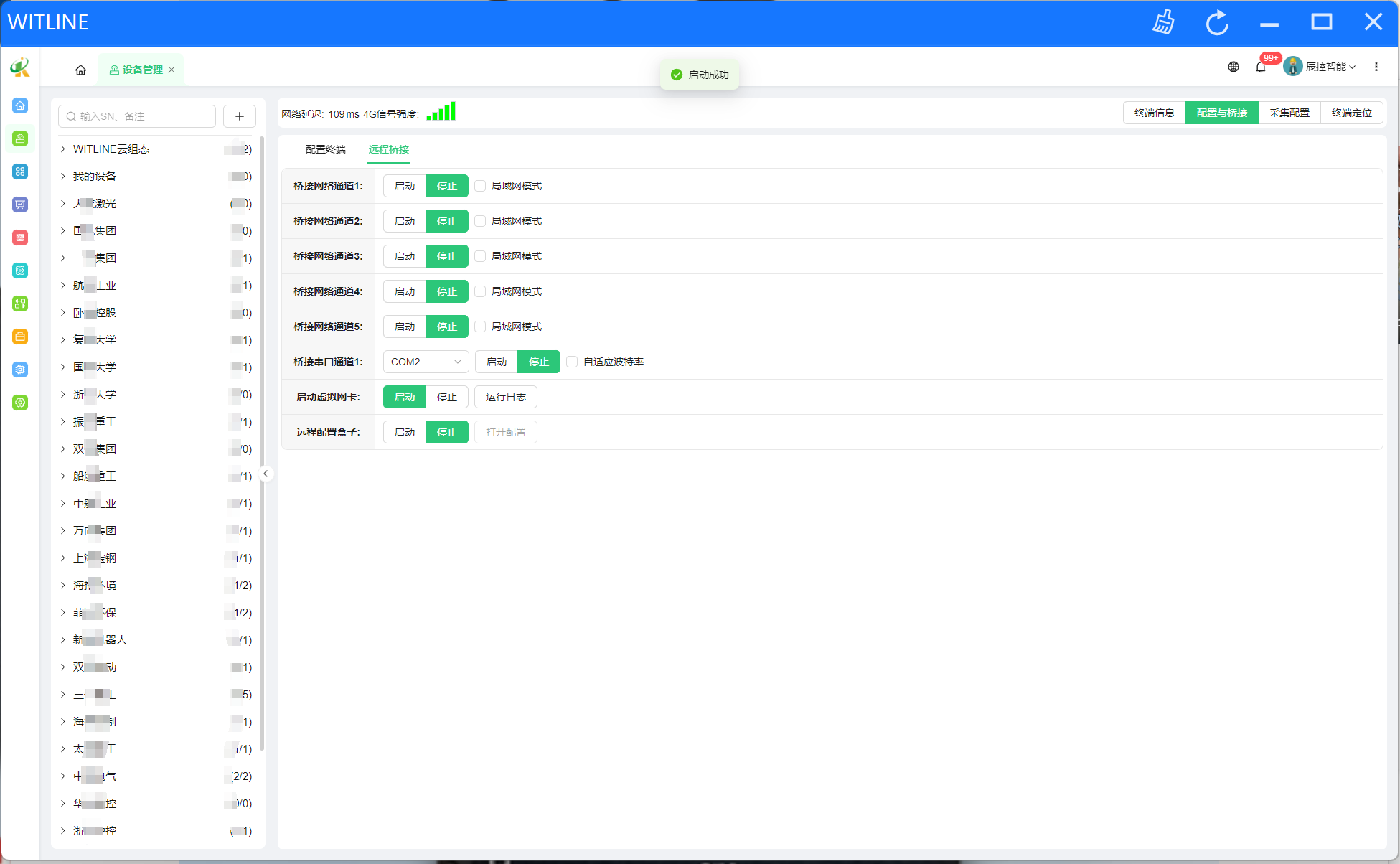1400x864 pixels.
Task: Open the notification bell
Action: (1261, 67)
